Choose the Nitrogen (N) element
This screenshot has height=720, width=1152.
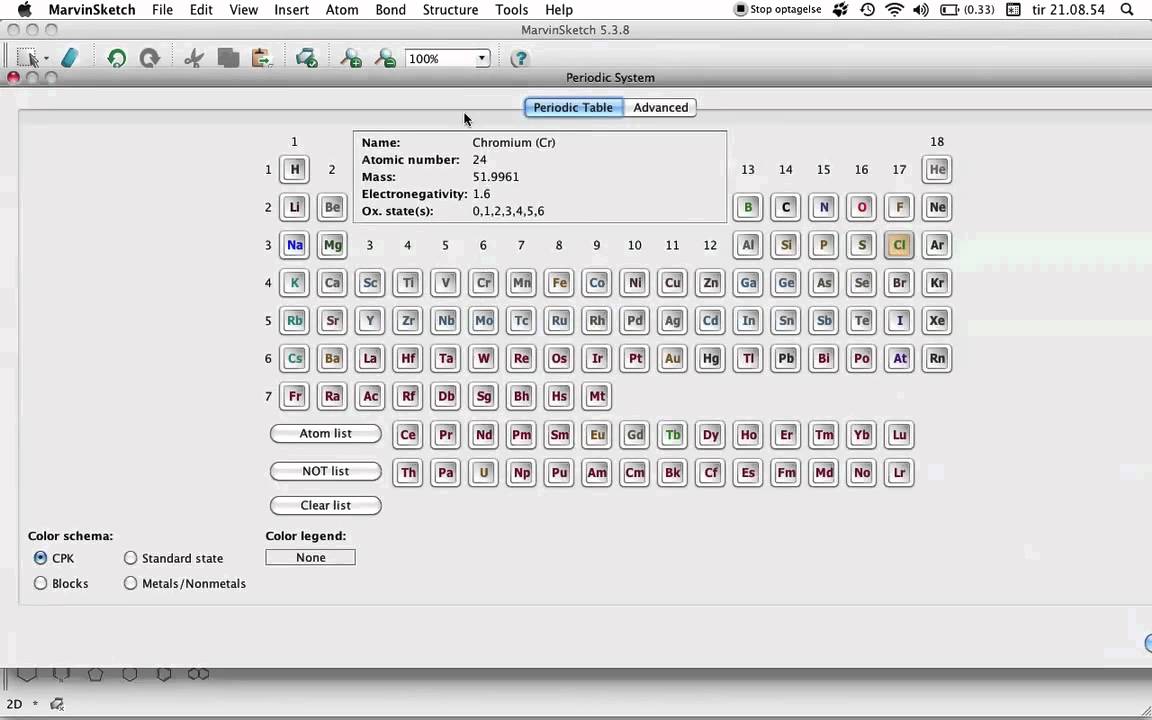pos(824,207)
